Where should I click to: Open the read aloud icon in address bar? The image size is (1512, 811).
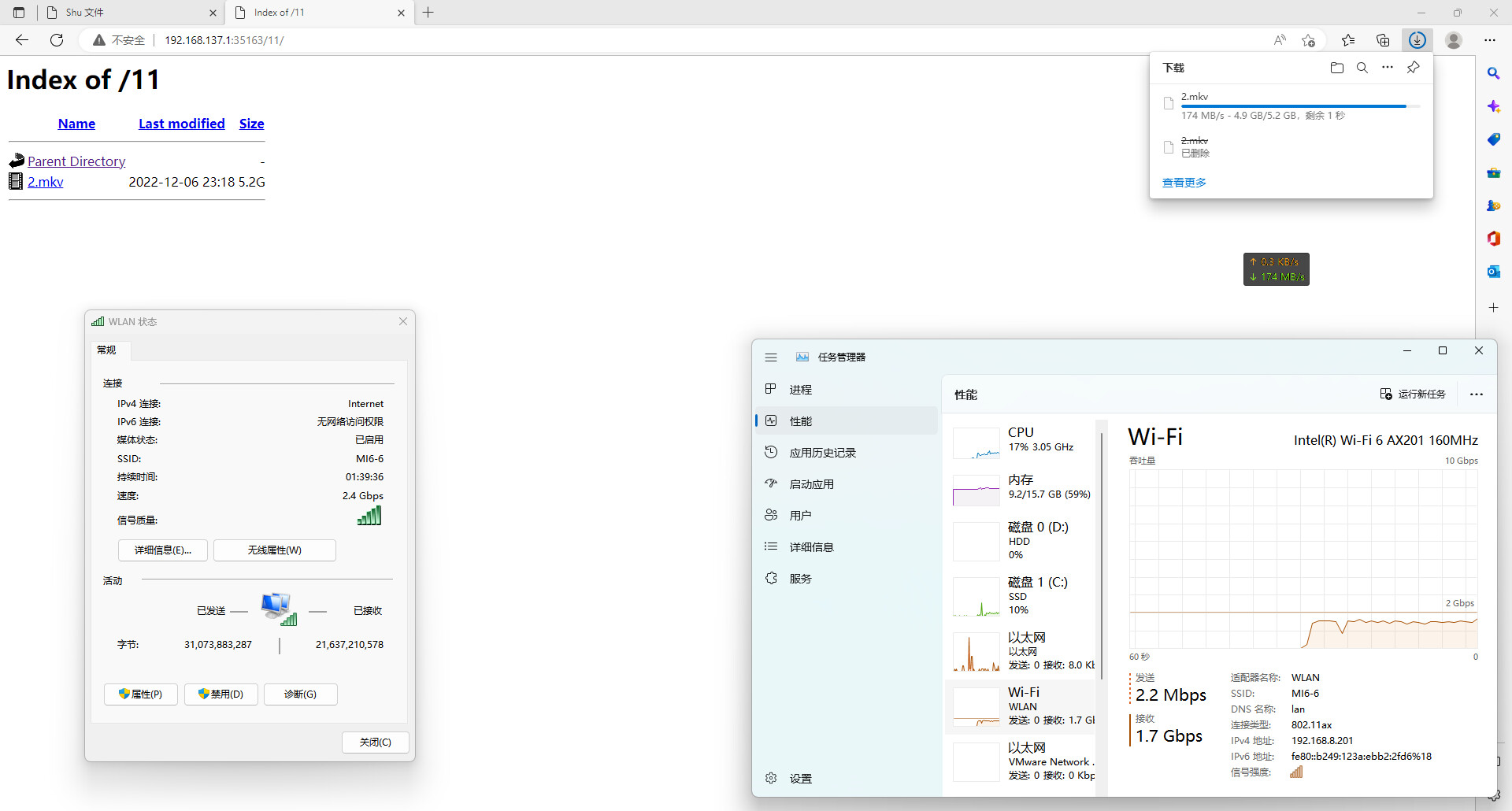click(1280, 40)
